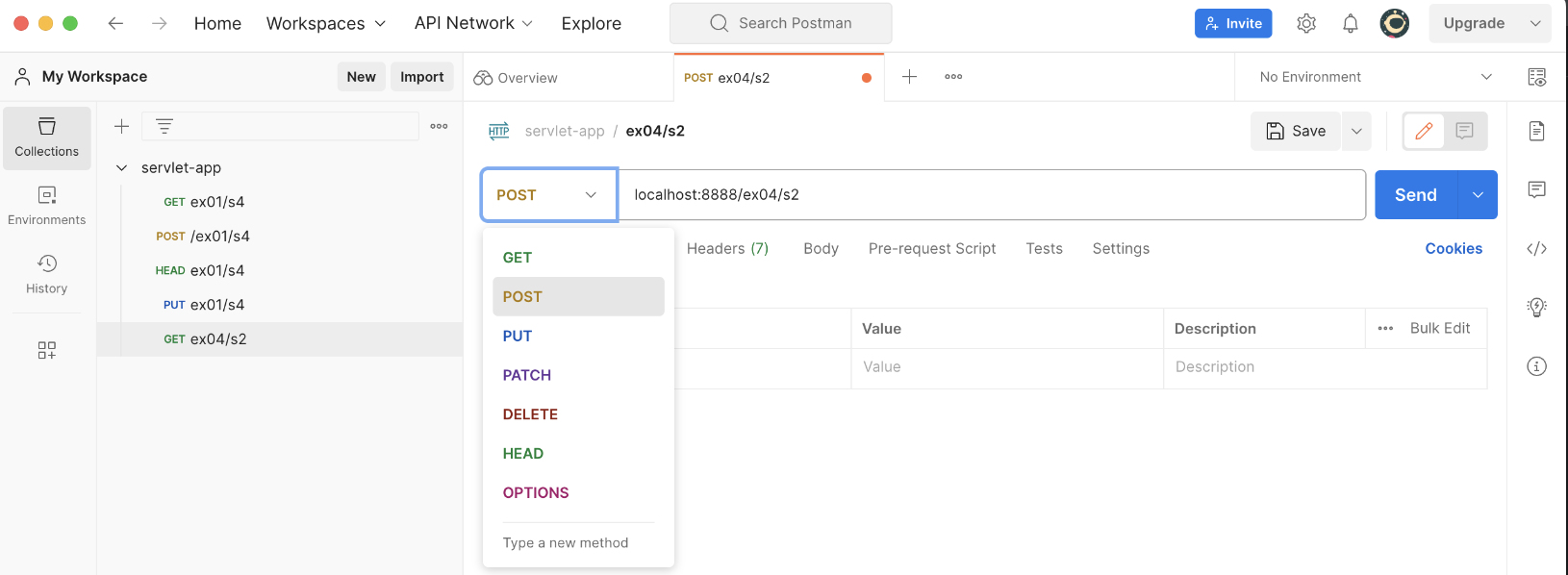Click the filter icon in the collections search
Viewport: 1568px width, 575px height.
(164, 126)
